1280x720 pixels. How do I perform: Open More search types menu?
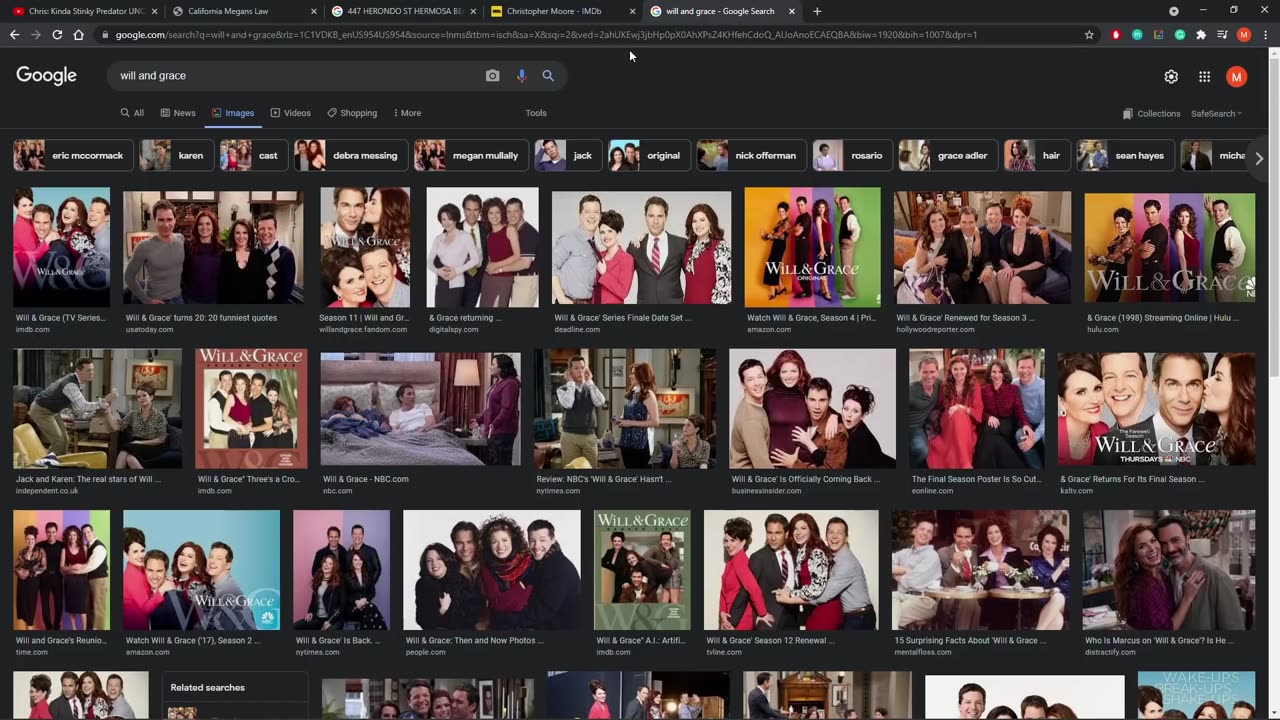pyautogui.click(x=407, y=113)
